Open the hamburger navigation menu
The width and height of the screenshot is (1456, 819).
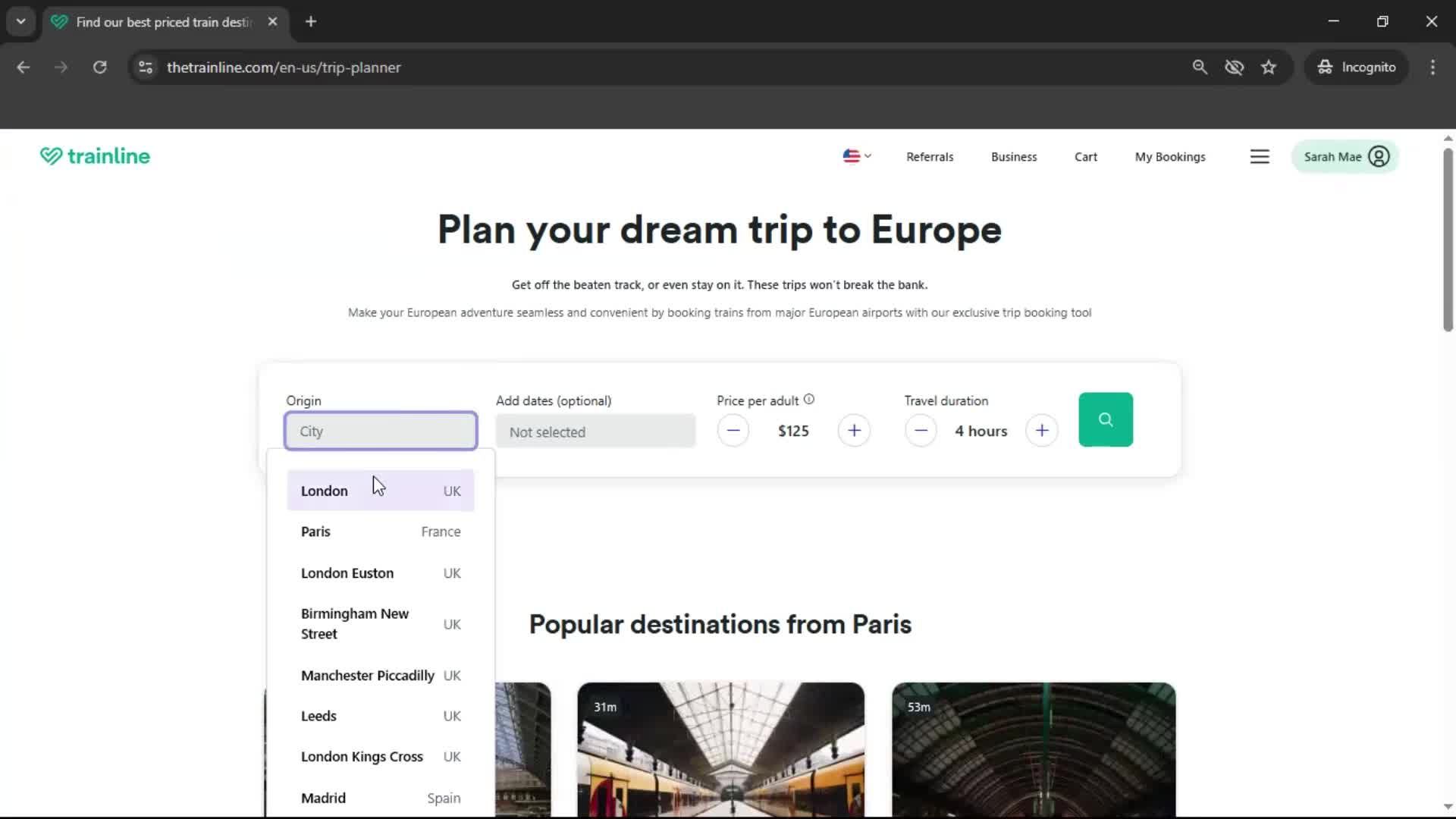click(x=1260, y=156)
